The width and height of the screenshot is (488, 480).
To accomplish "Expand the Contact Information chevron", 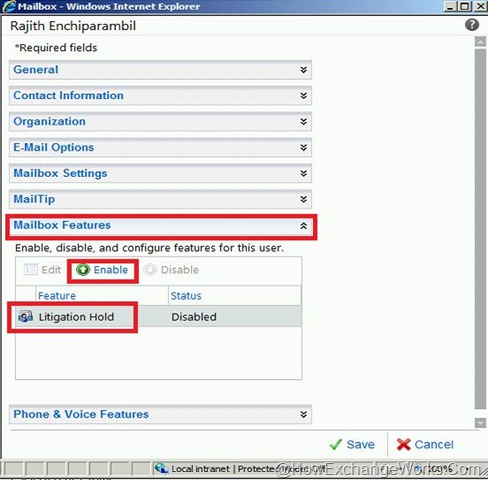I will (303, 96).
